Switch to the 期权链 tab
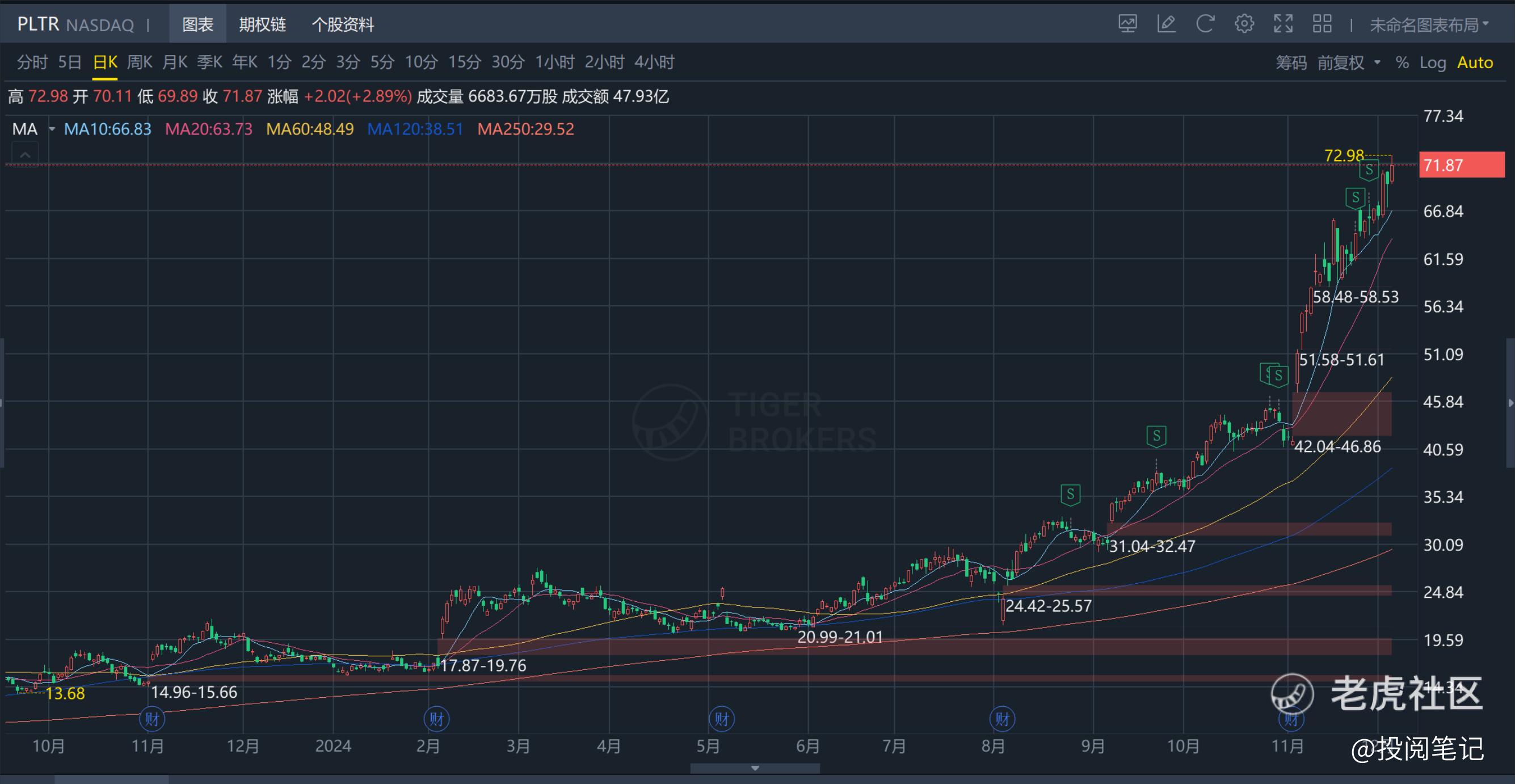 pyautogui.click(x=262, y=24)
